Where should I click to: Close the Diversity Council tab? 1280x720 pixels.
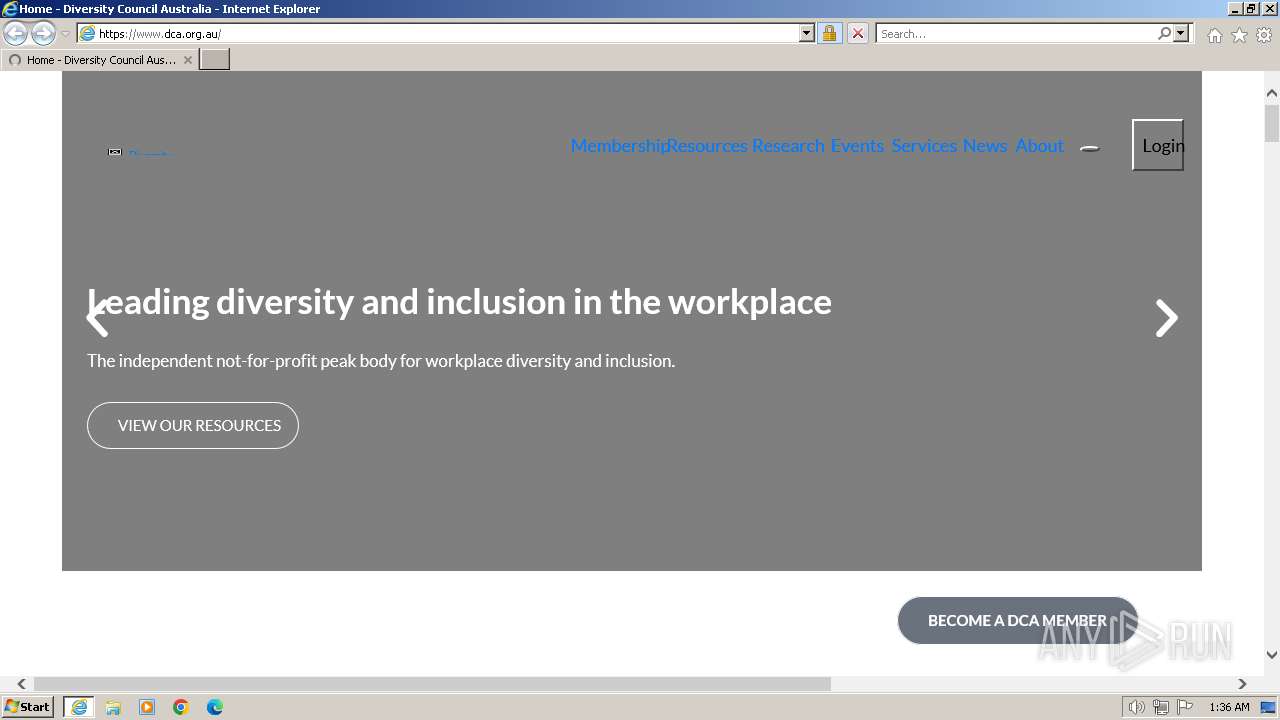click(x=188, y=60)
